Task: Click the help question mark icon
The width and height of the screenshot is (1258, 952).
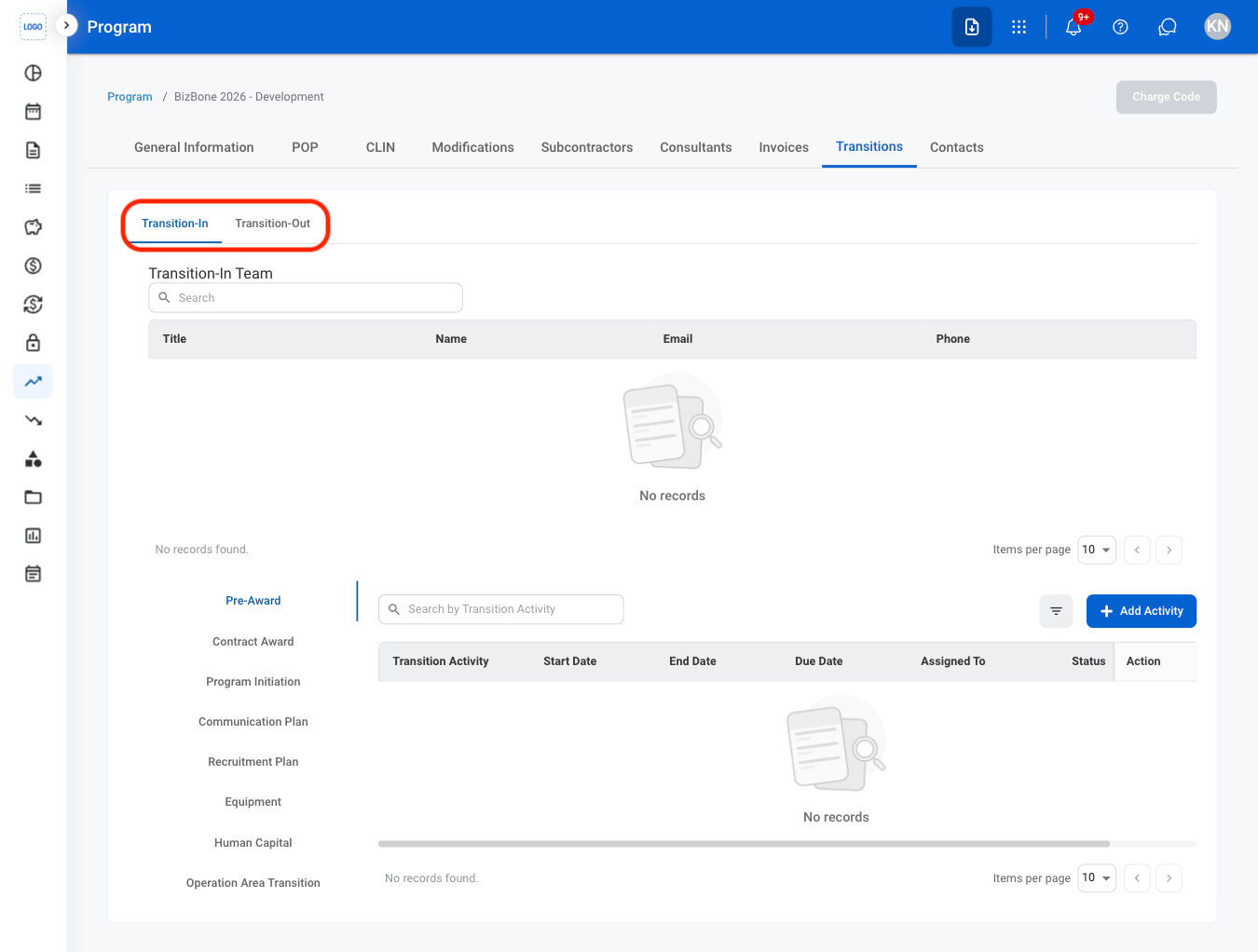Action: [x=1120, y=27]
